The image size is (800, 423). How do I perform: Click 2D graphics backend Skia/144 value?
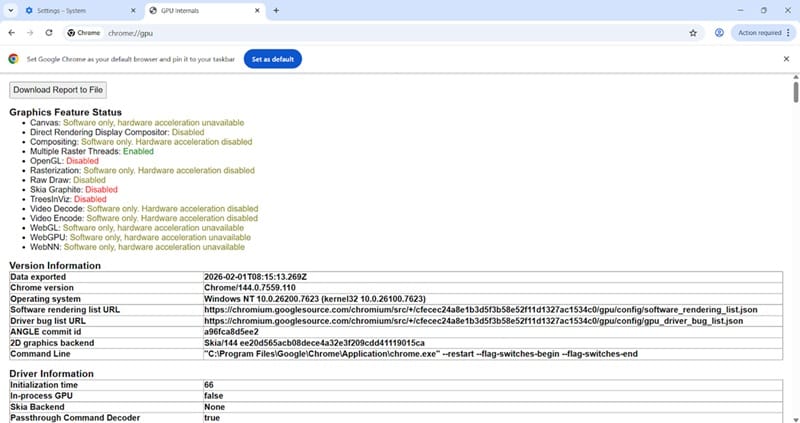[x=314, y=343]
